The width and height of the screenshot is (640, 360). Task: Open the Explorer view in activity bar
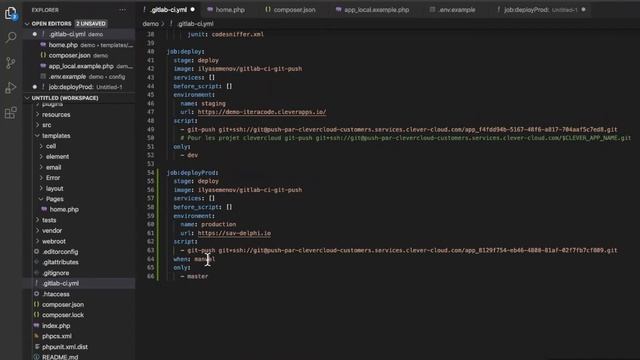click(x=11, y=13)
